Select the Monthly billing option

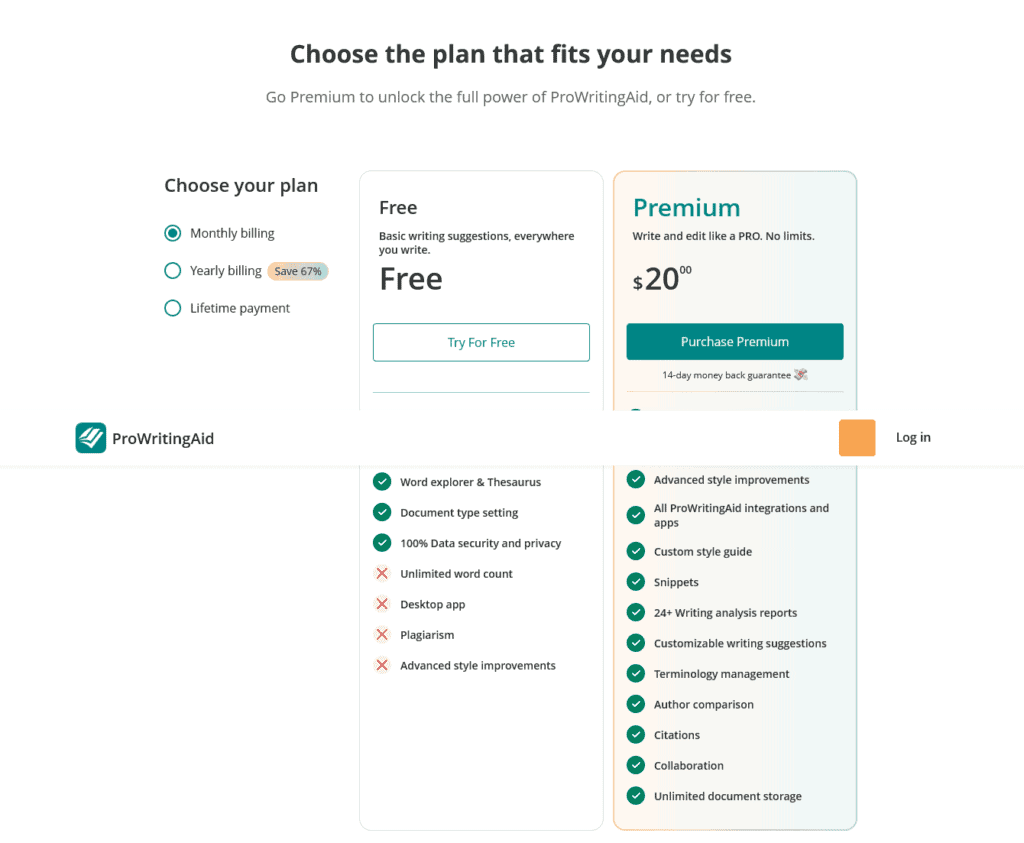click(x=172, y=233)
